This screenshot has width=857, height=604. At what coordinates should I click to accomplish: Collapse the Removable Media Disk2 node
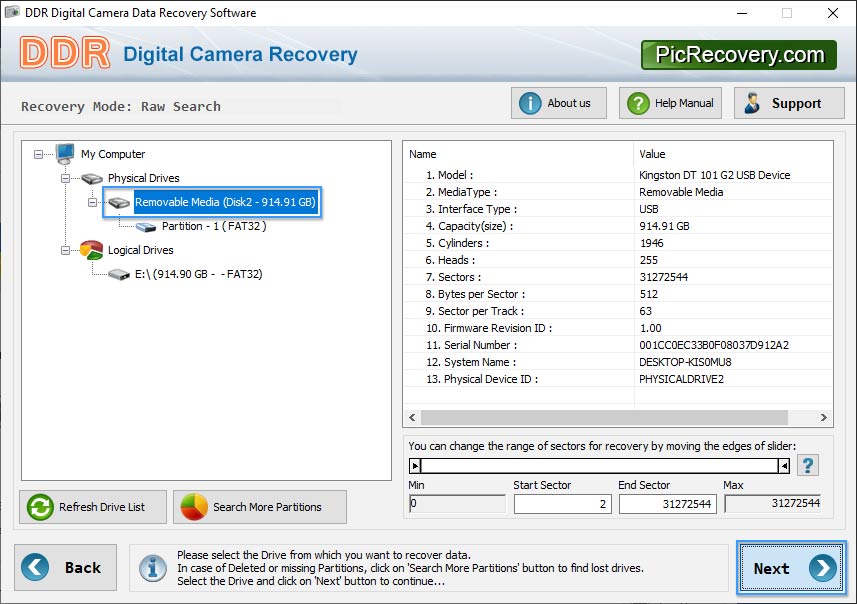pyautogui.click(x=92, y=202)
